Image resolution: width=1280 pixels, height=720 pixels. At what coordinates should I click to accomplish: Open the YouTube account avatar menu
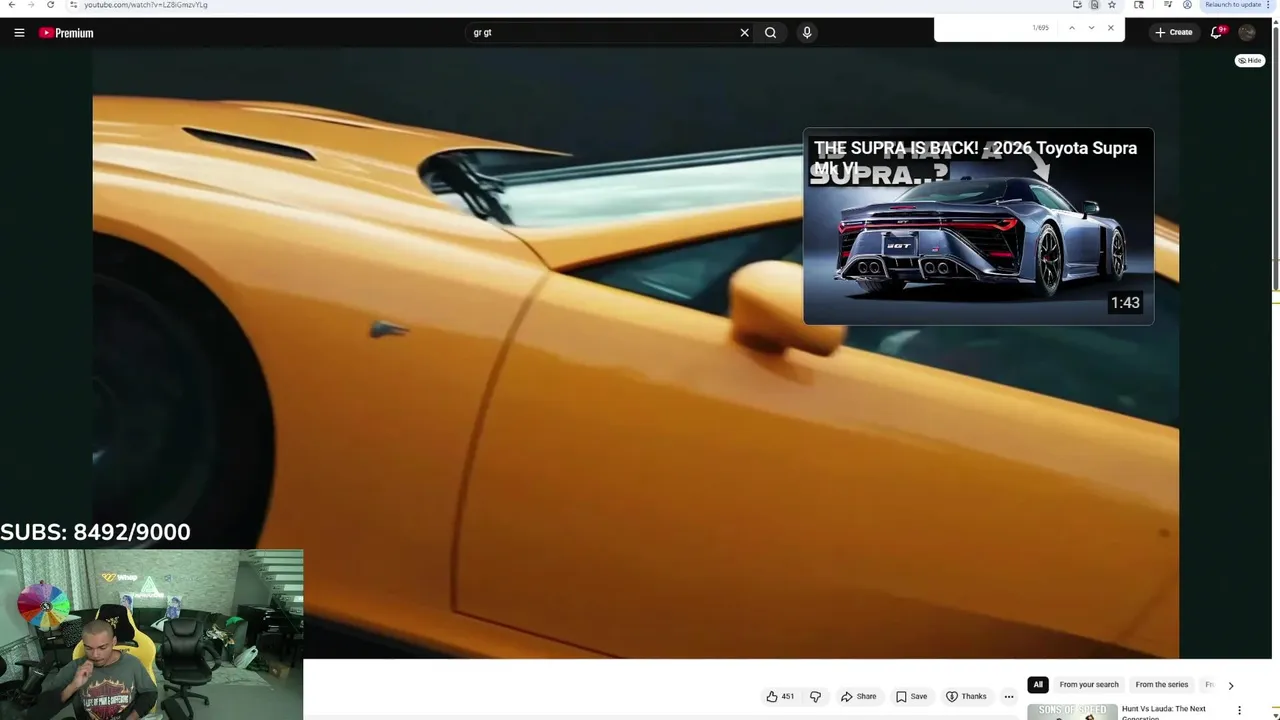[x=1247, y=33]
